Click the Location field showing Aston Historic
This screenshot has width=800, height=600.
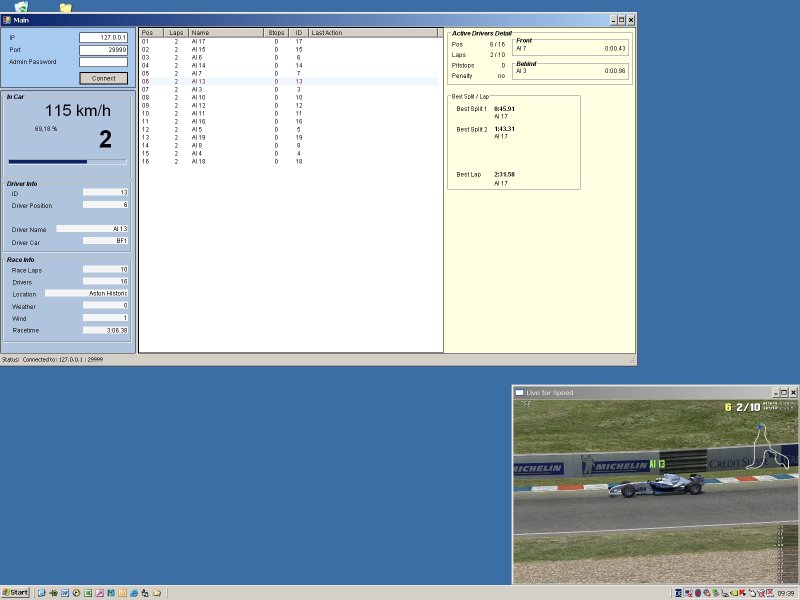click(x=86, y=293)
